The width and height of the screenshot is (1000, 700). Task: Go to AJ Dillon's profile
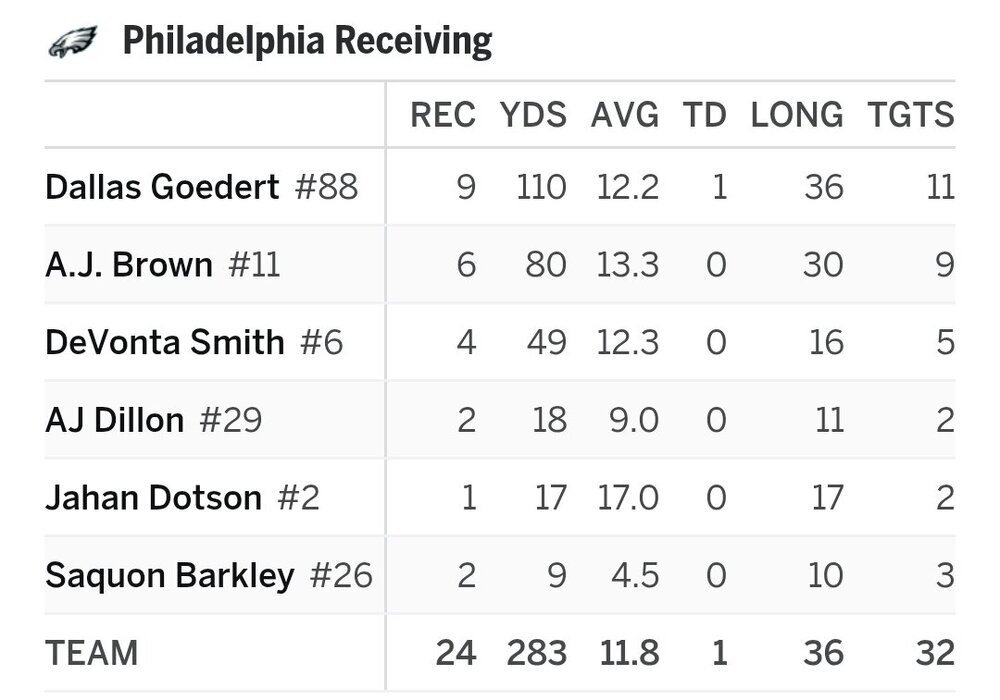(x=115, y=420)
